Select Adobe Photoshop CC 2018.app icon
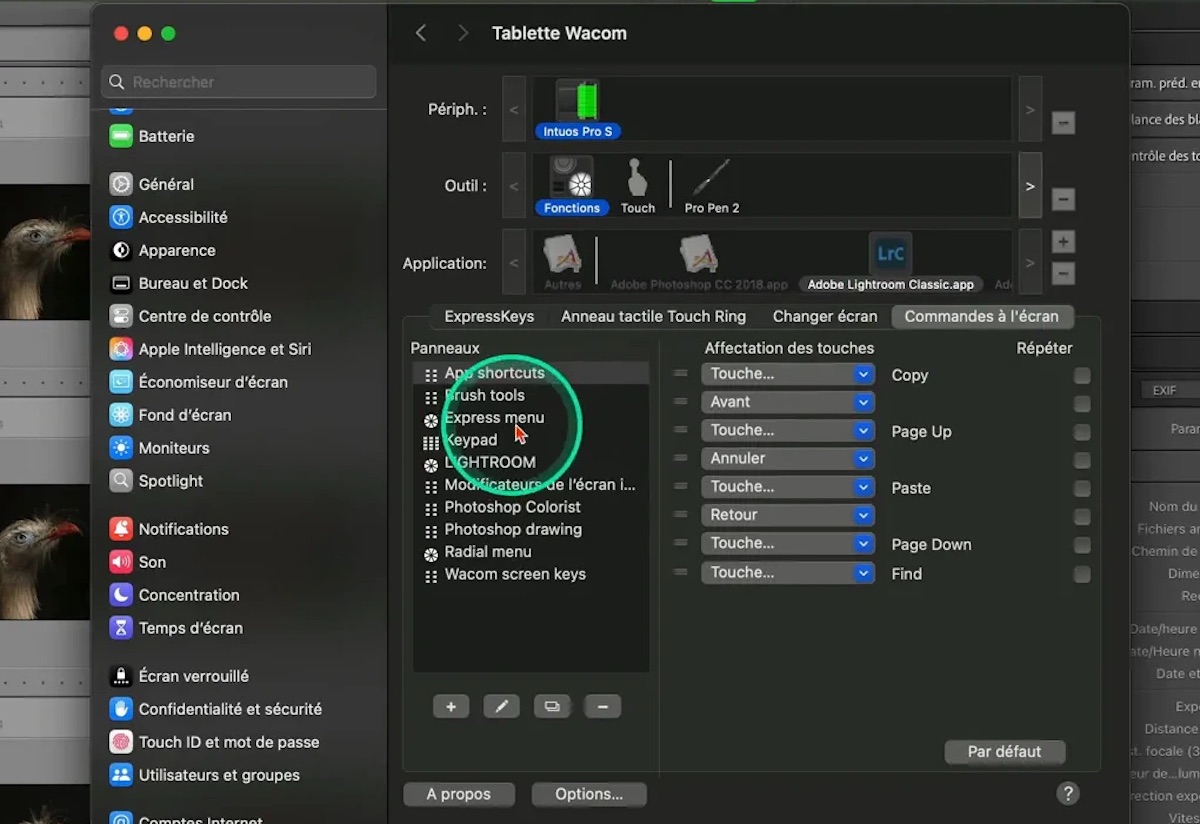1200x824 pixels. pos(698,262)
